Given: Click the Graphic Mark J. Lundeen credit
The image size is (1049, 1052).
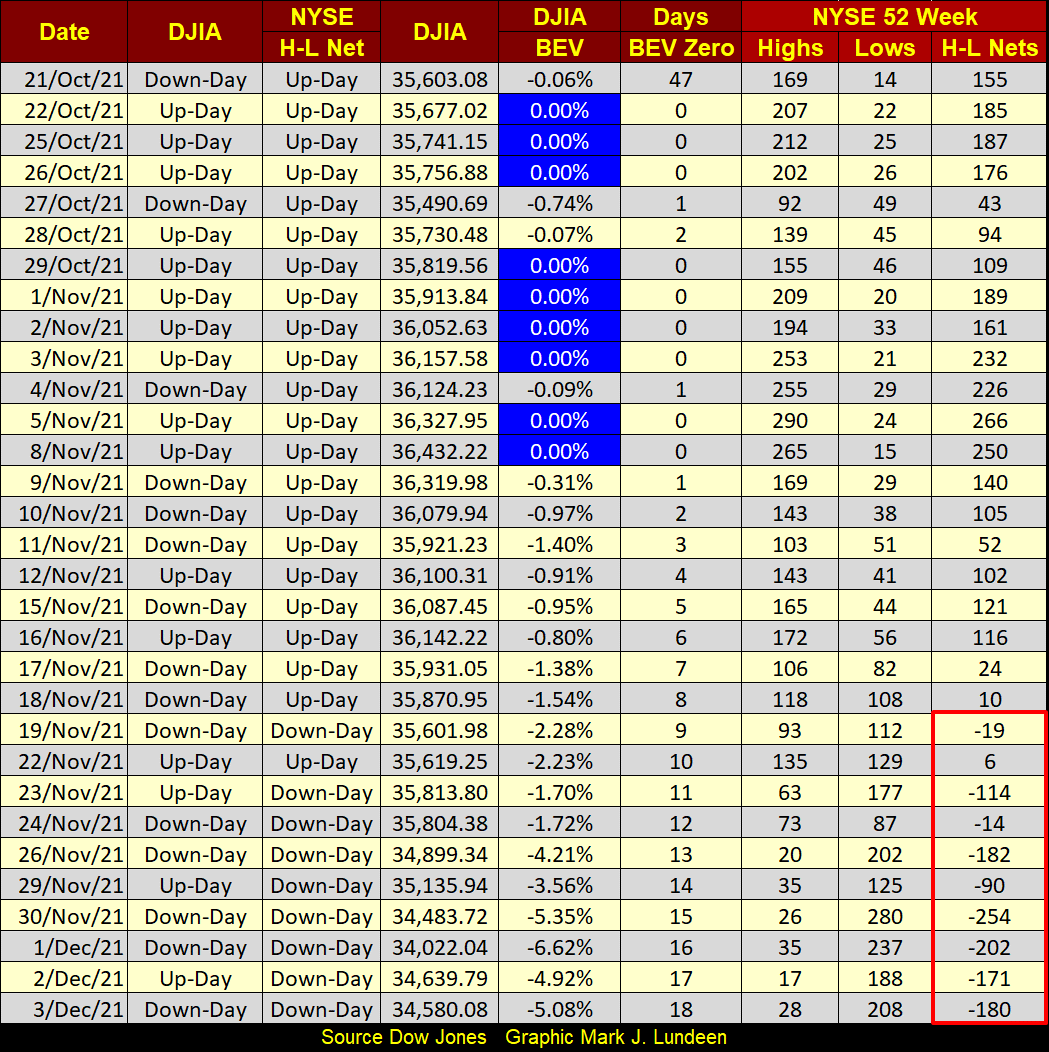Looking at the screenshot, I should [x=616, y=1037].
